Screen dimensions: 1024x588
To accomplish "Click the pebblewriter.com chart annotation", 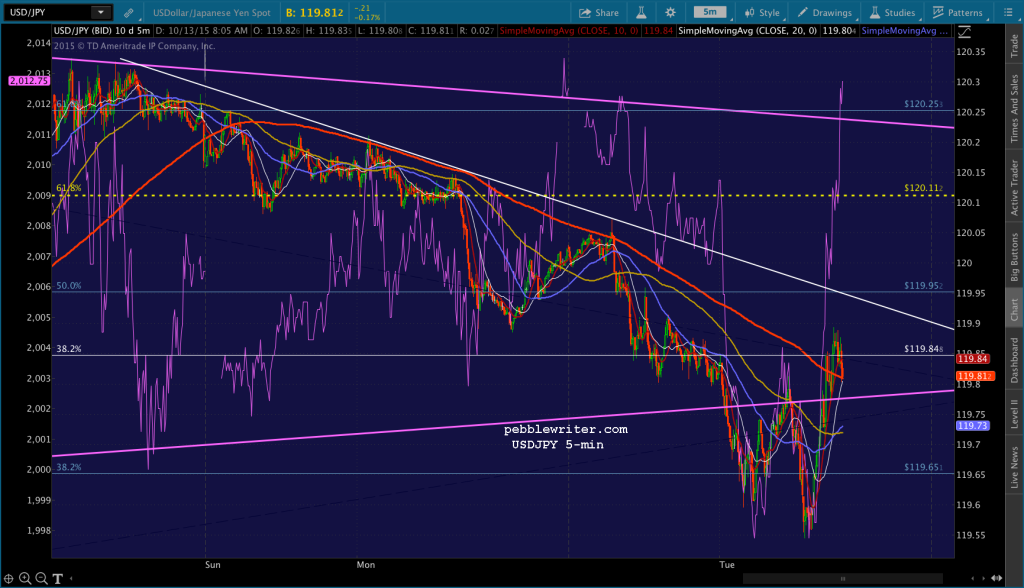I will (x=566, y=429).
